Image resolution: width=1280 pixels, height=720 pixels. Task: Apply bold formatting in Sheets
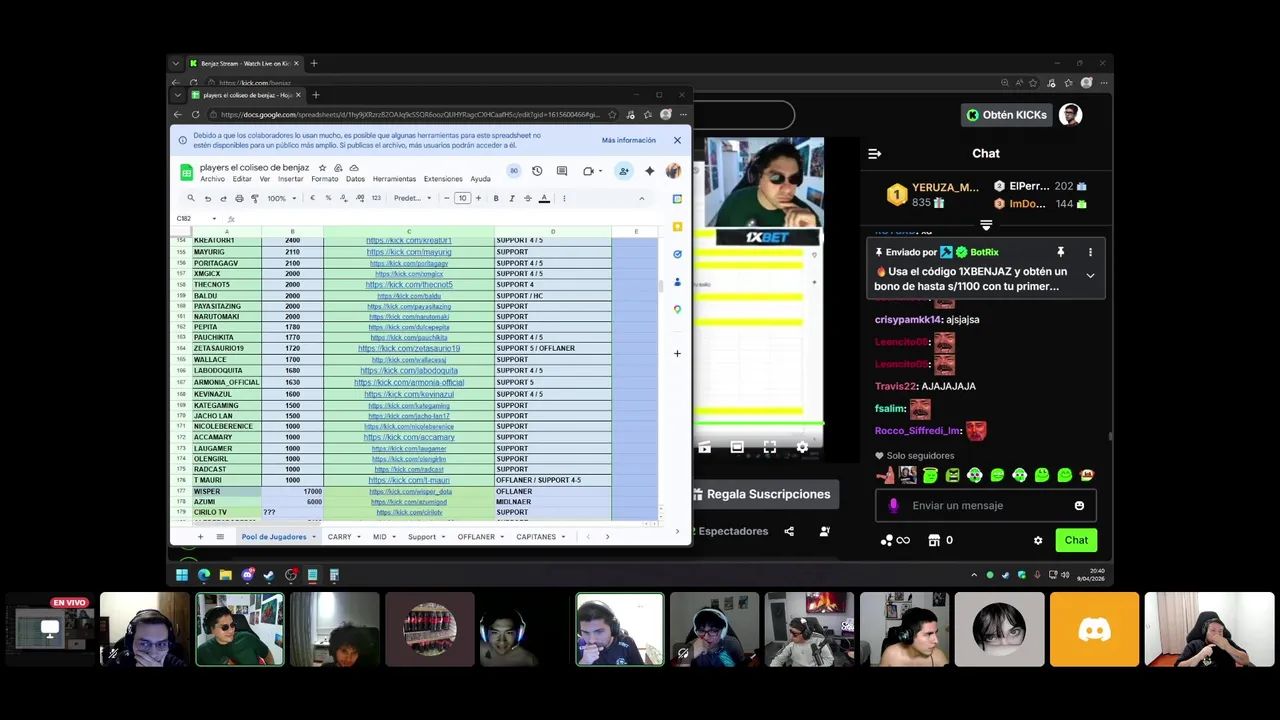point(496,198)
